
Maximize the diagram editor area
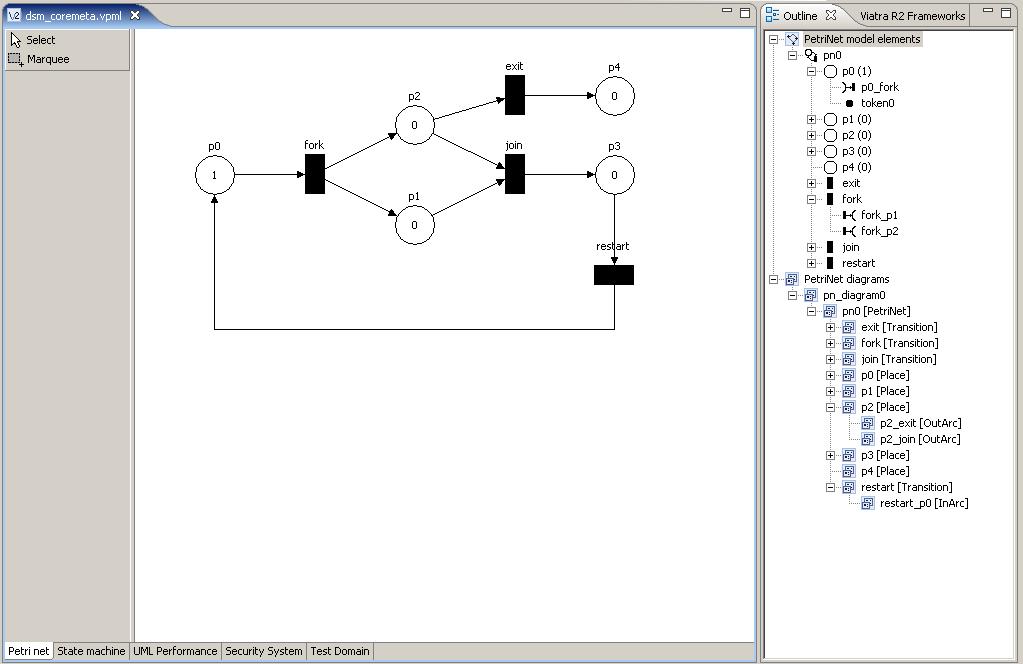[x=745, y=12]
